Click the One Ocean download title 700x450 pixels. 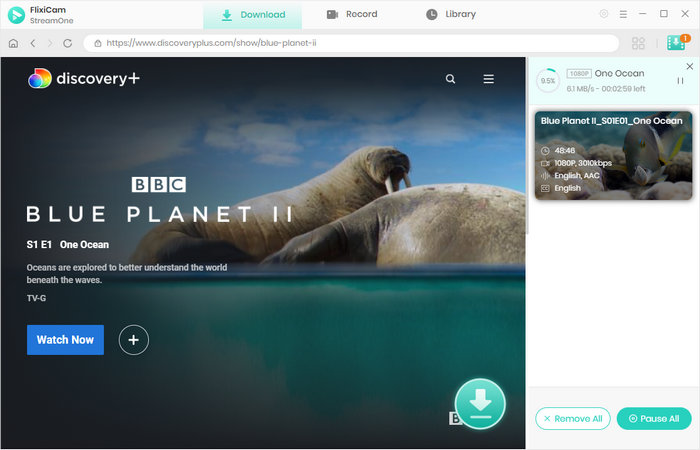point(619,73)
